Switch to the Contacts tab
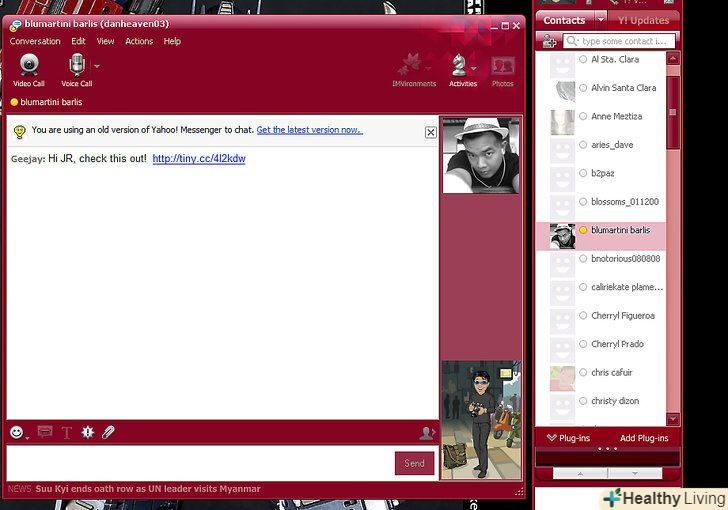Viewport: 728px width, 510px height. tap(565, 20)
